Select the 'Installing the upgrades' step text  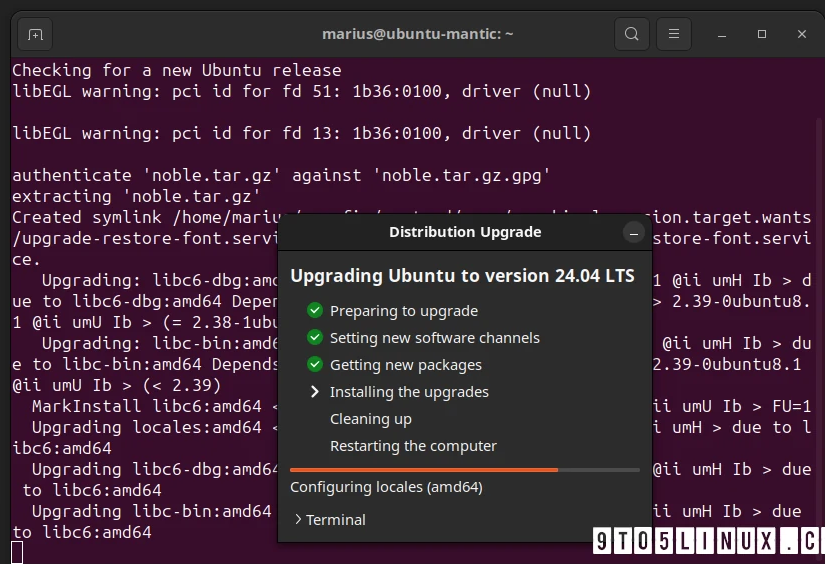click(409, 392)
